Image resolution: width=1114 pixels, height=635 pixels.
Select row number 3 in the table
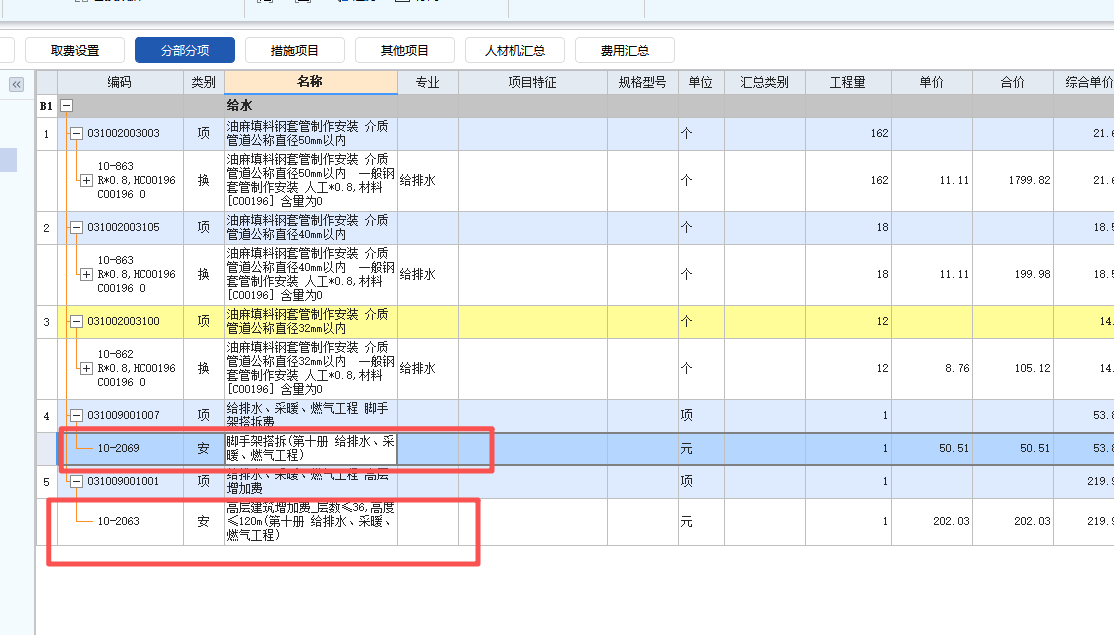pyautogui.click(x=47, y=322)
